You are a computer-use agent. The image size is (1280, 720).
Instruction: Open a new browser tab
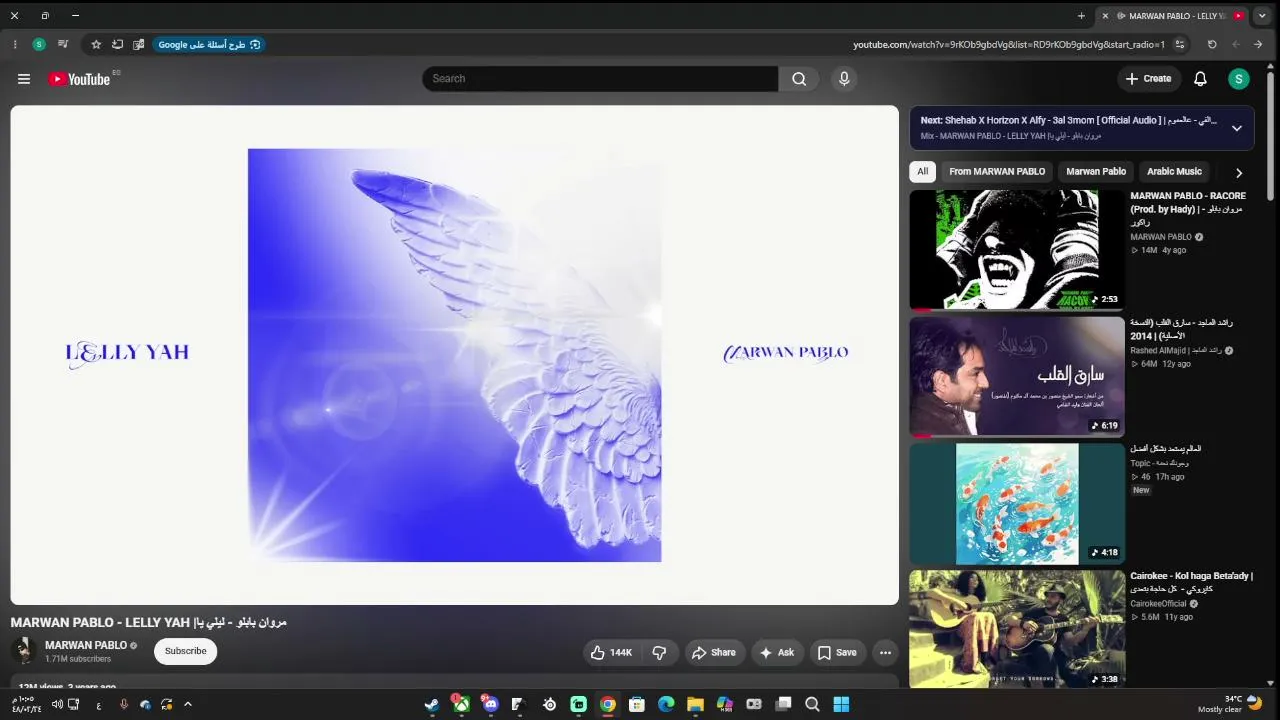tap(1081, 16)
